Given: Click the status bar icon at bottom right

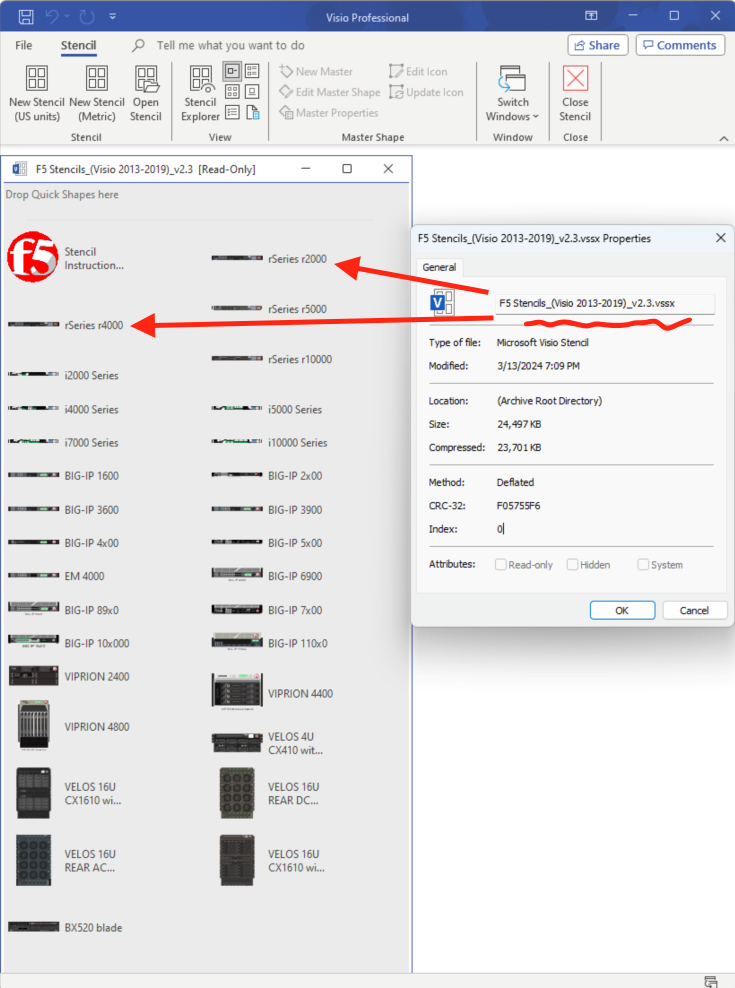Looking at the screenshot, I should tap(710, 981).
